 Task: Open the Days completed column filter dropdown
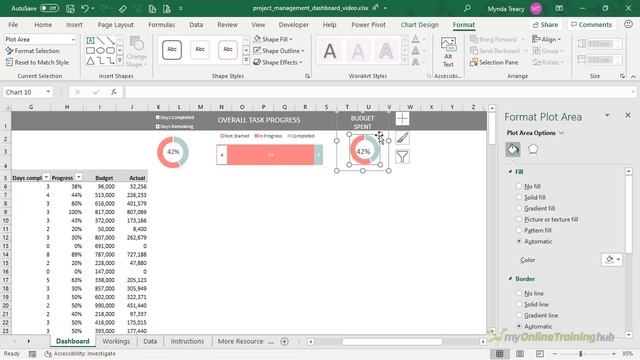tap(46, 177)
